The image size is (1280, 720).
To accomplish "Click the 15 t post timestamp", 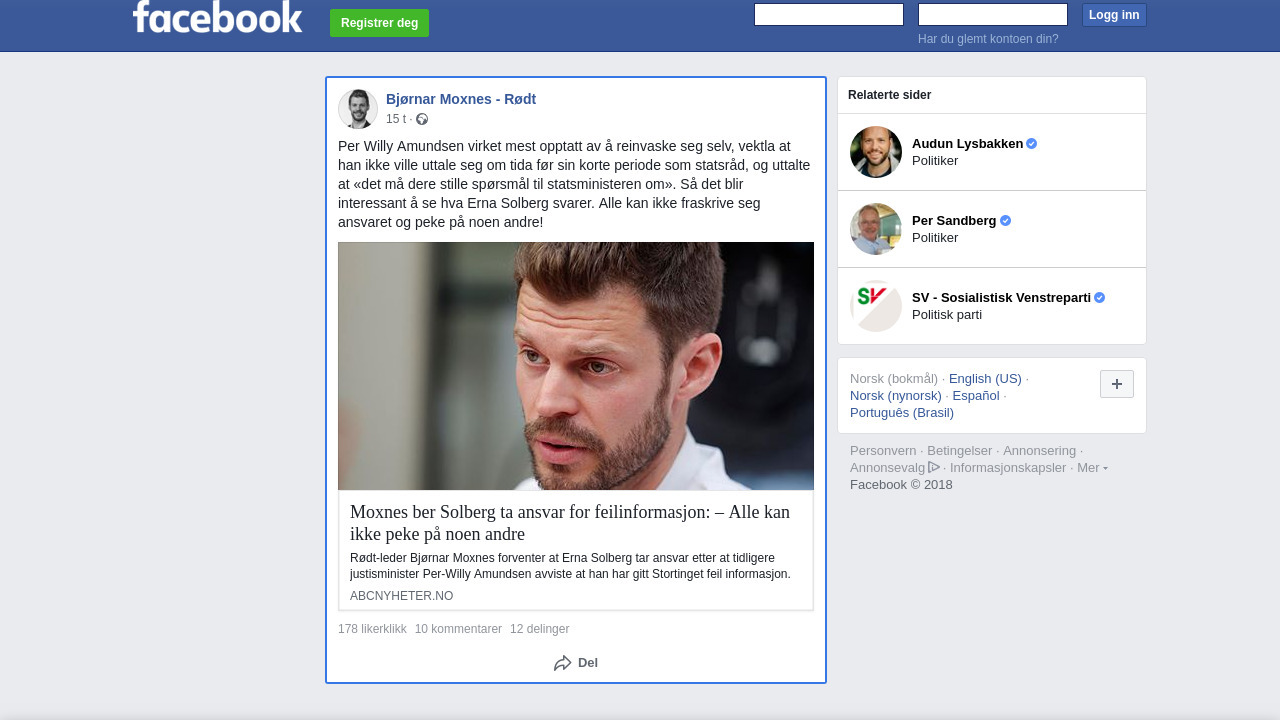I will click(x=396, y=119).
